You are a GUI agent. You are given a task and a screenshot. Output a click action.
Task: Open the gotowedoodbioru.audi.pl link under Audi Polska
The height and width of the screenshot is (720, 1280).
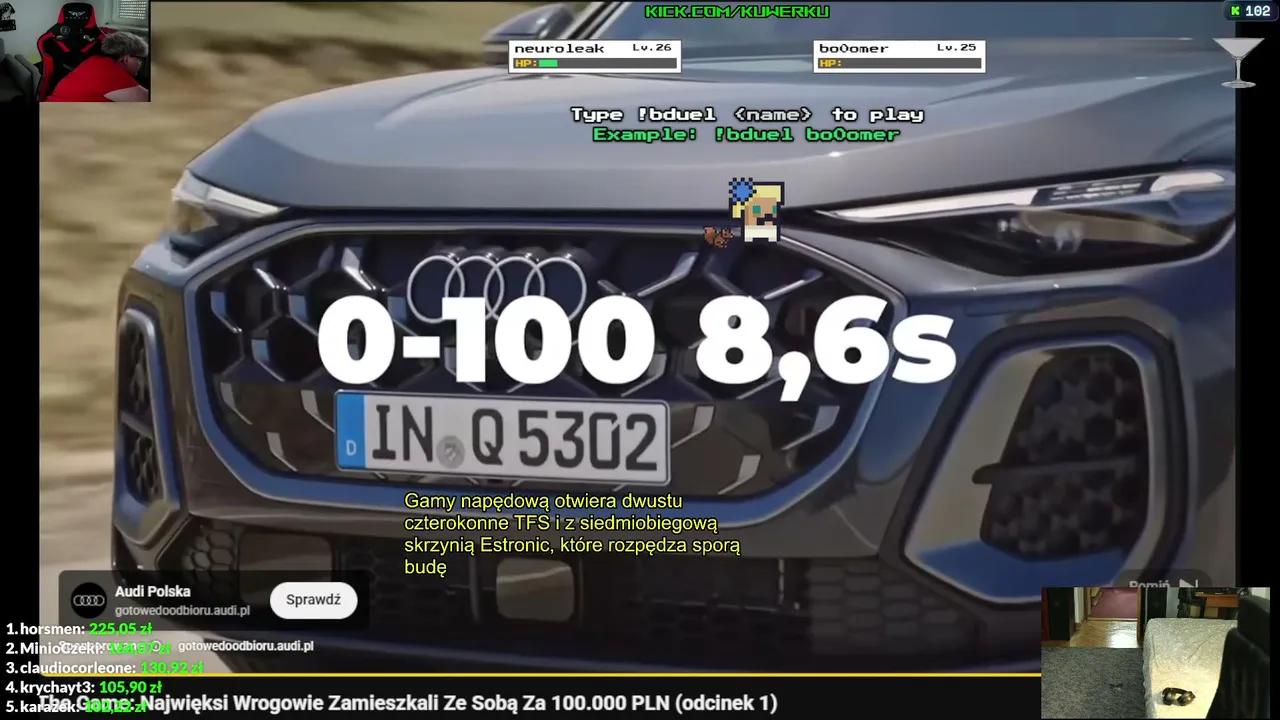click(x=182, y=610)
